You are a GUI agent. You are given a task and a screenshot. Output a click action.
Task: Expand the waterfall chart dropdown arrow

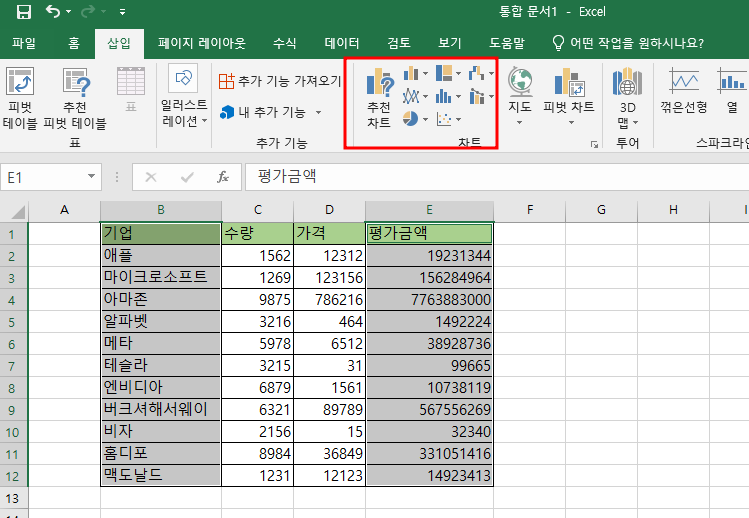[x=491, y=74]
